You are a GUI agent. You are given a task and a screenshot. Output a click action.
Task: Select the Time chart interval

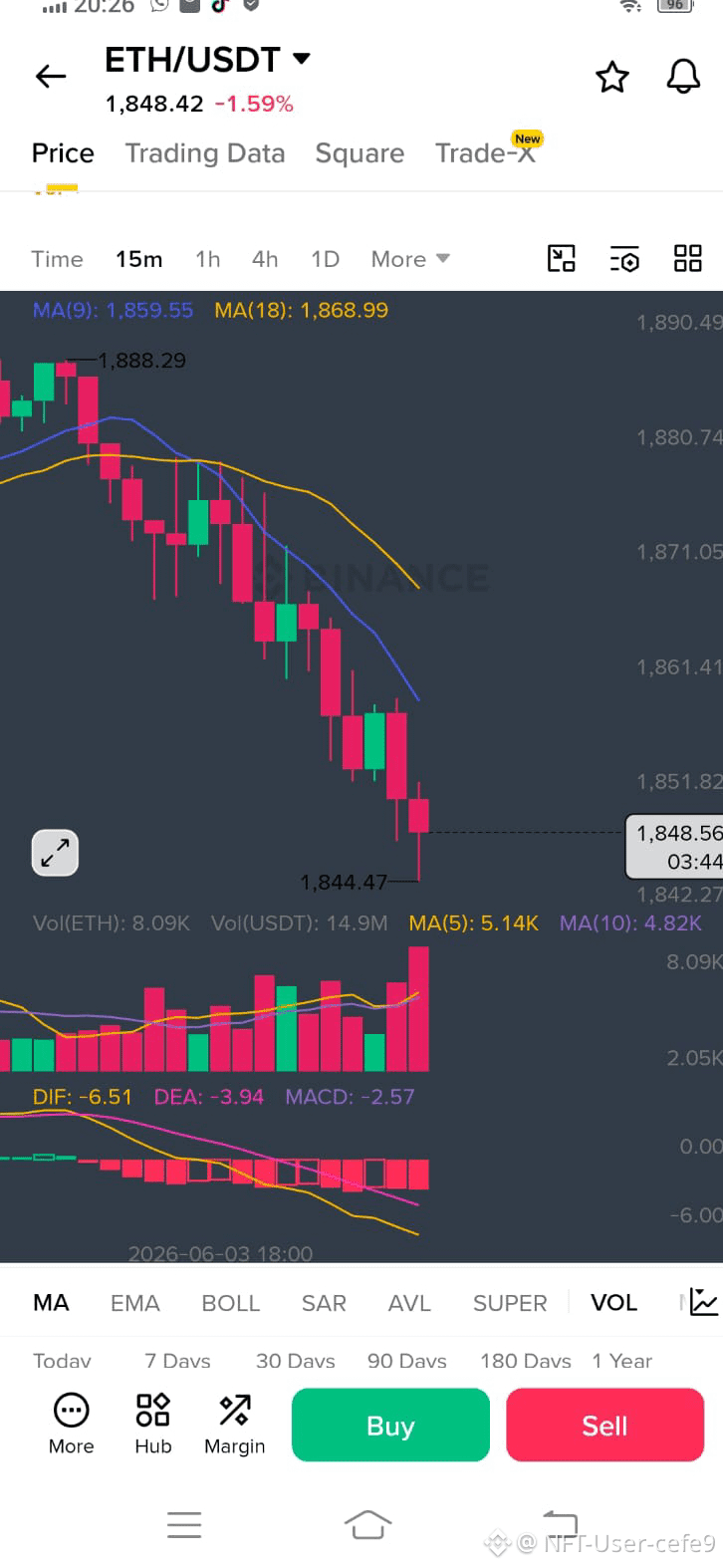pyautogui.click(x=57, y=259)
